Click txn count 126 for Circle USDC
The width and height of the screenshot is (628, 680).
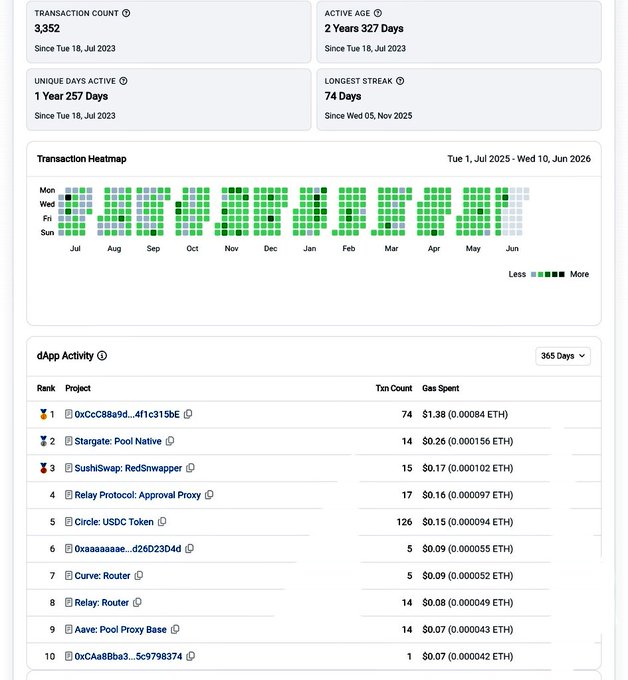pyautogui.click(x=404, y=522)
